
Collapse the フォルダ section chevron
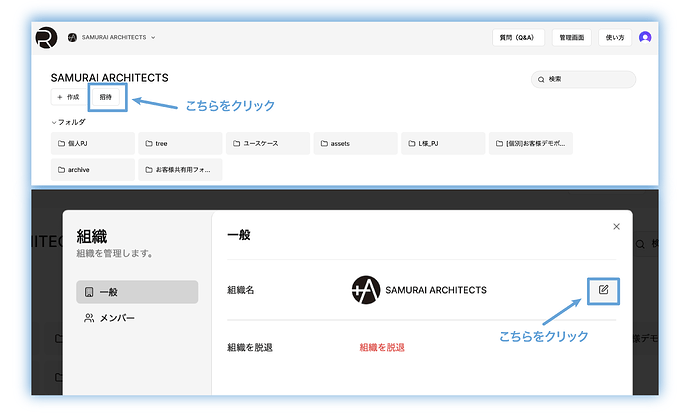(x=54, y=122)
